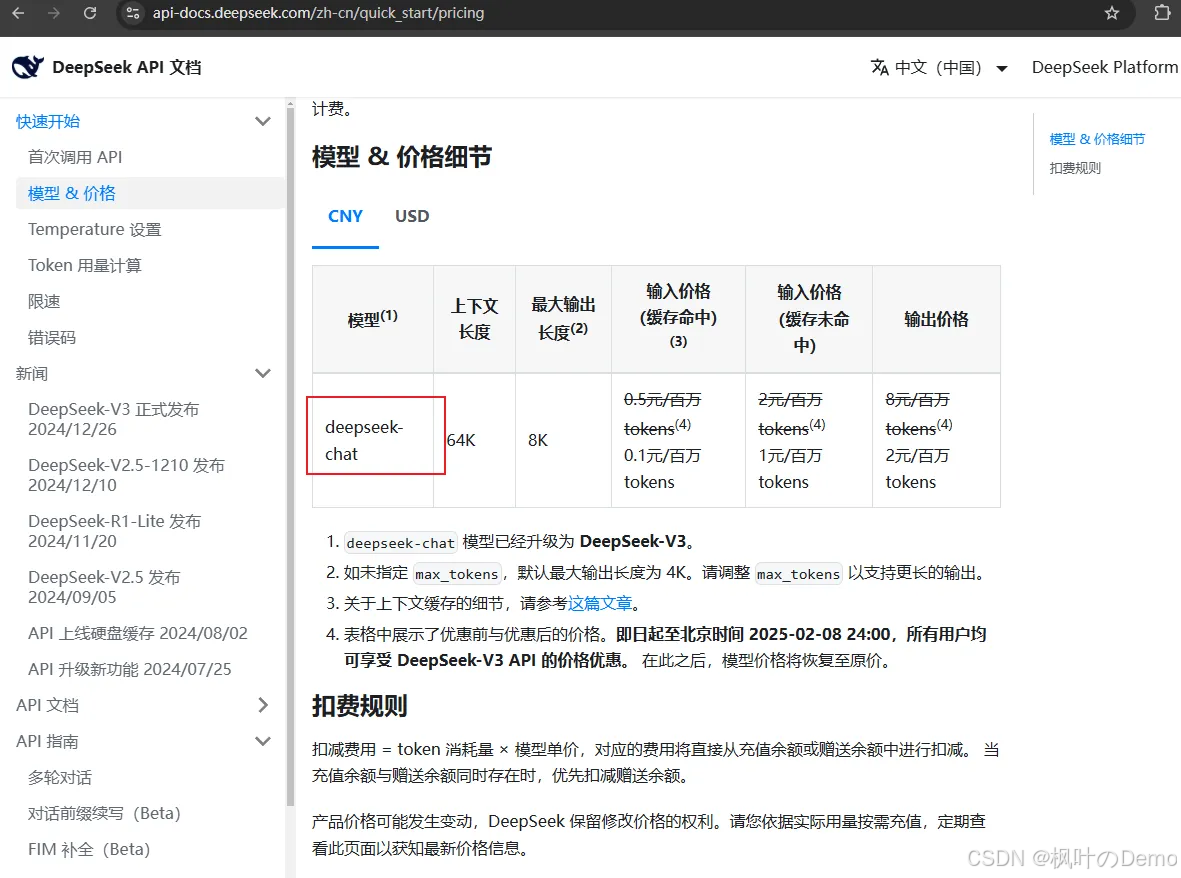This screenshot has height=878, width=1181.
Task: Open DeepSeek Platform link
Action: click(x=1104, y=67)
